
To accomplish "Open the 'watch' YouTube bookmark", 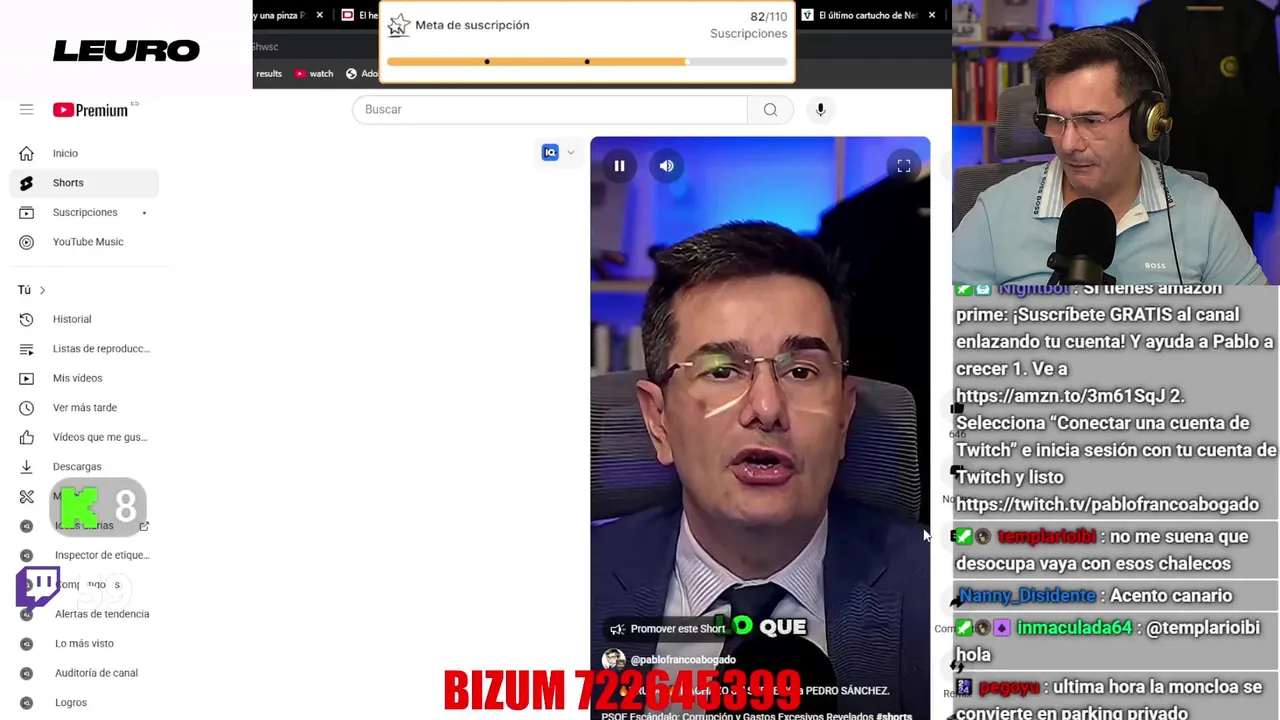I will click(314, 73).
